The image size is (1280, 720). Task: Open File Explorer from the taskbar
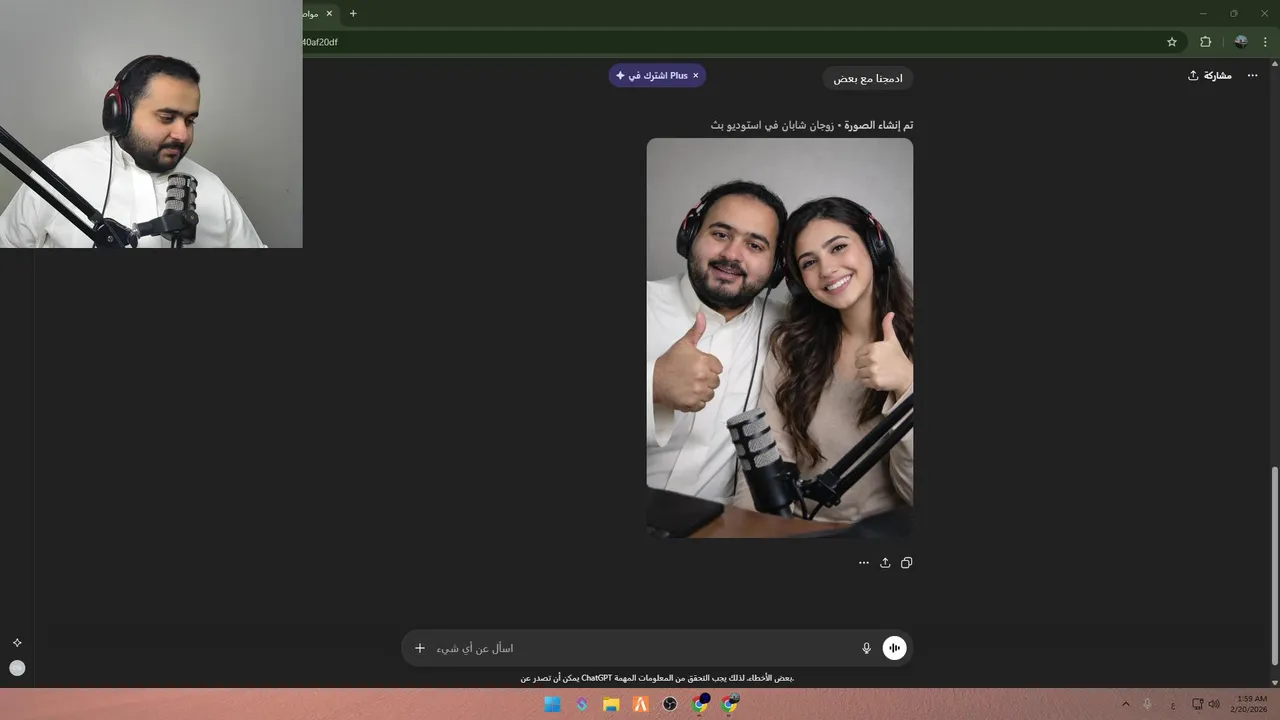pos(611,705)
